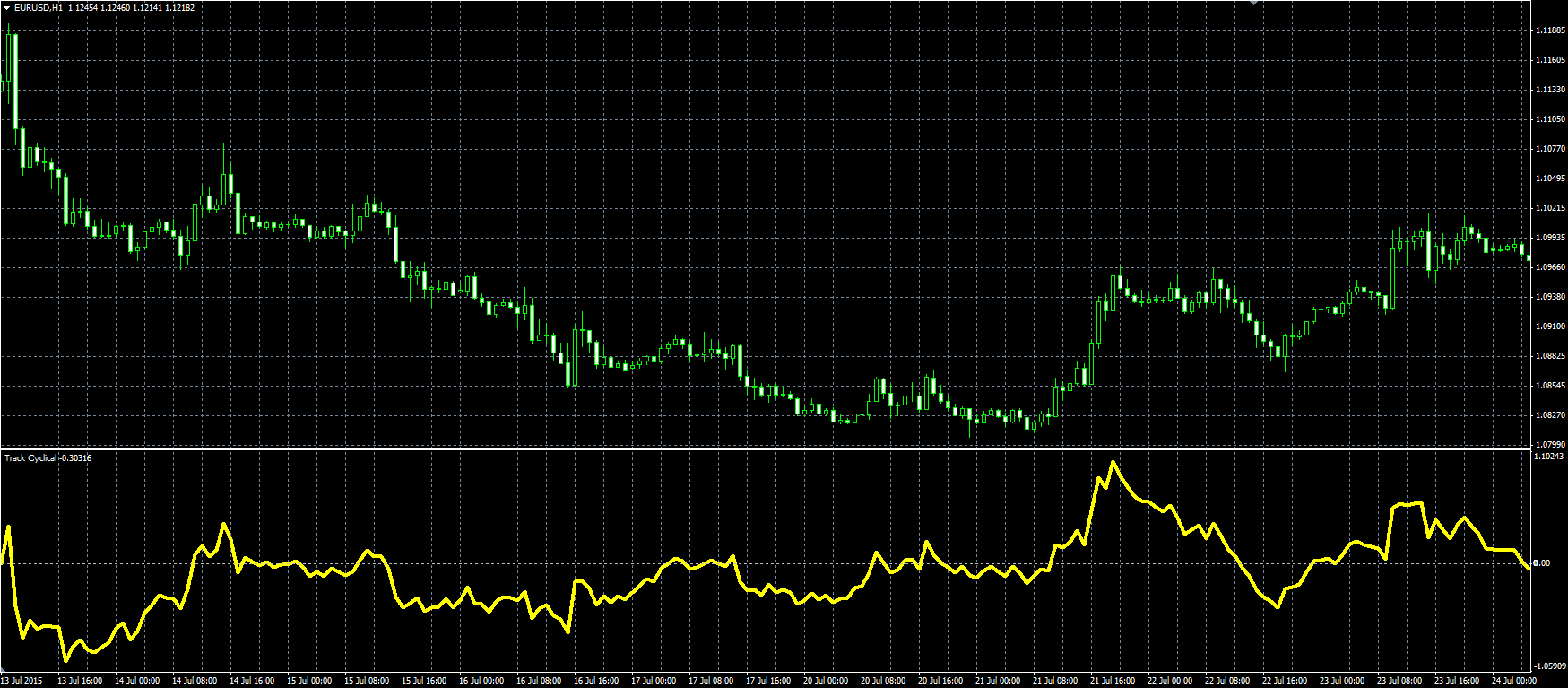The width and height of the screenshot is (1568, 688).
Task: Click the 23 Jul 00:00 time label
Action: click(x=1342, y=681)
